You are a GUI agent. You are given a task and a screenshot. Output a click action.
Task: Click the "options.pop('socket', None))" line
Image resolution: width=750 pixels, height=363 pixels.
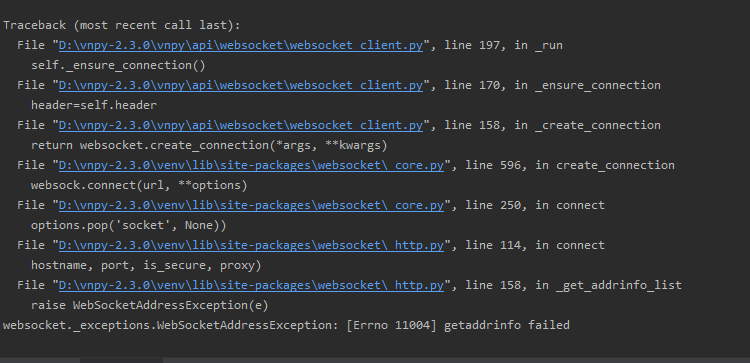[x=129, y=225]
